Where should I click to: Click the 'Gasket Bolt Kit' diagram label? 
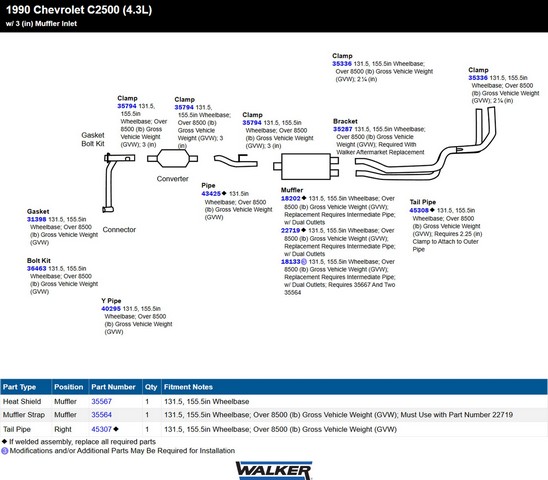click(93, 139)
